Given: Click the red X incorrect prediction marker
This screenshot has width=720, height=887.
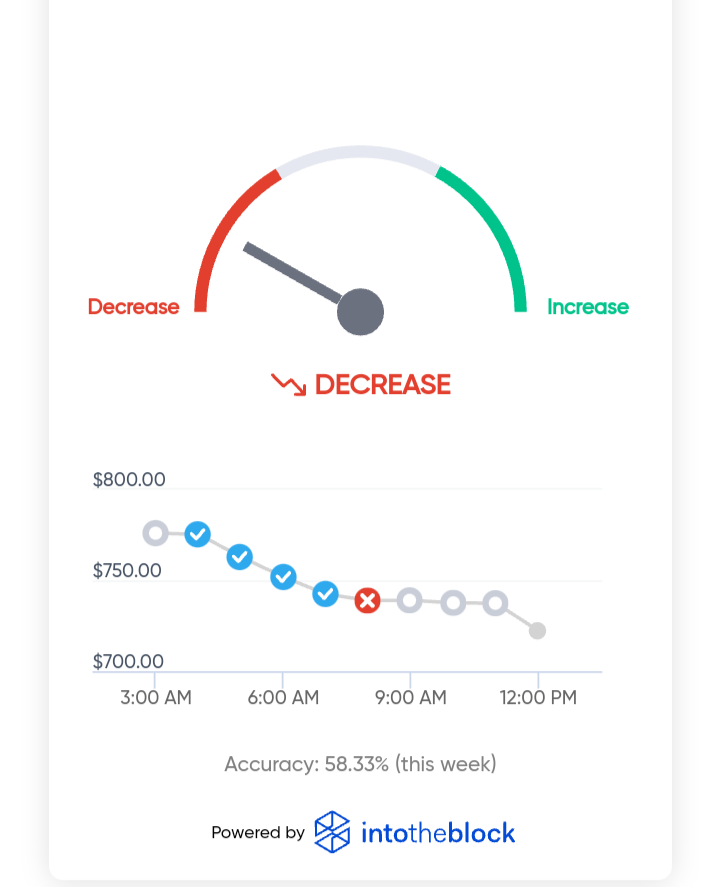Looking at the screenshot, I should point(368,601).
